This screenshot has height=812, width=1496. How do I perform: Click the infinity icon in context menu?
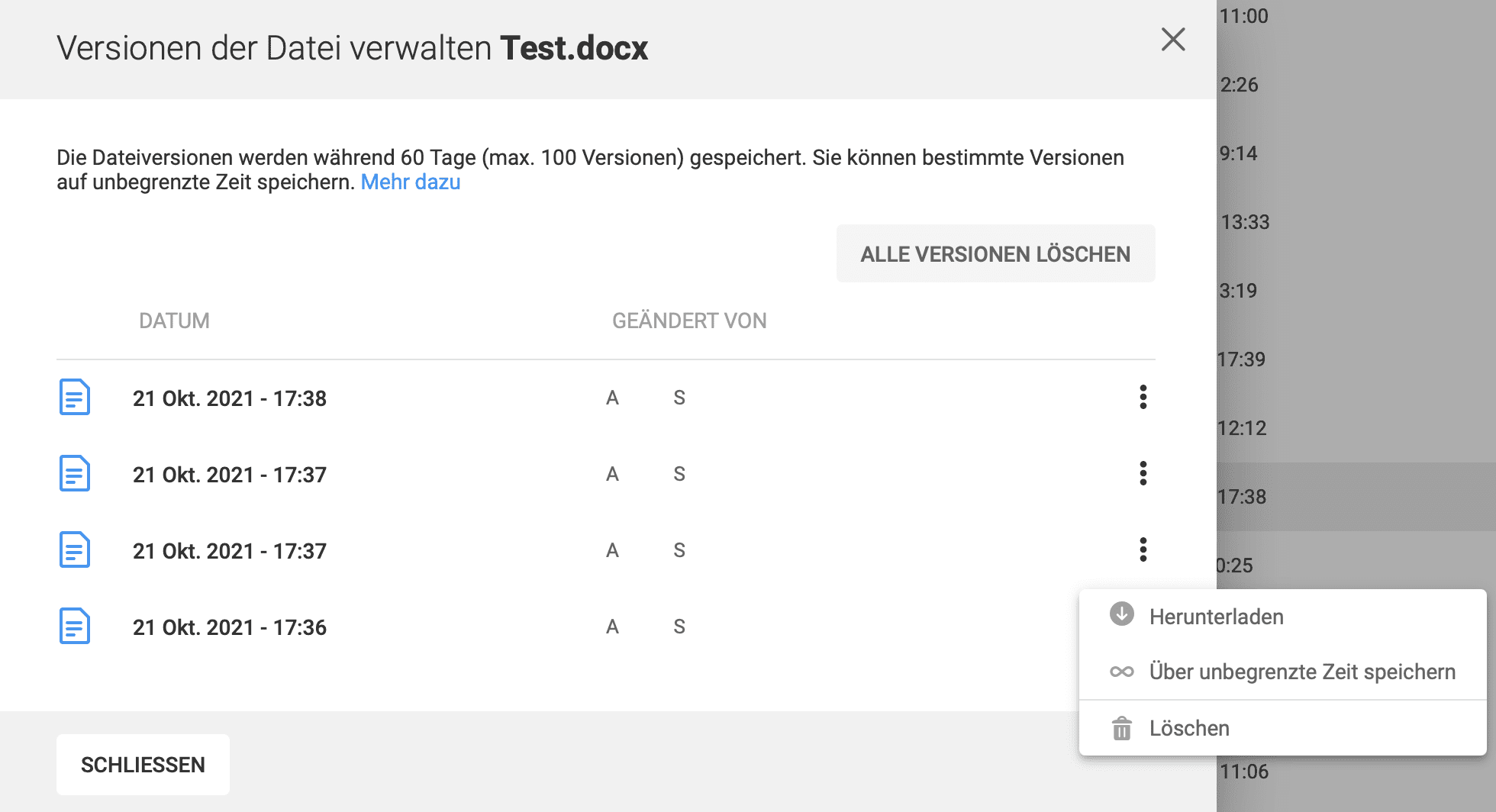click(x=1121, y=672)
